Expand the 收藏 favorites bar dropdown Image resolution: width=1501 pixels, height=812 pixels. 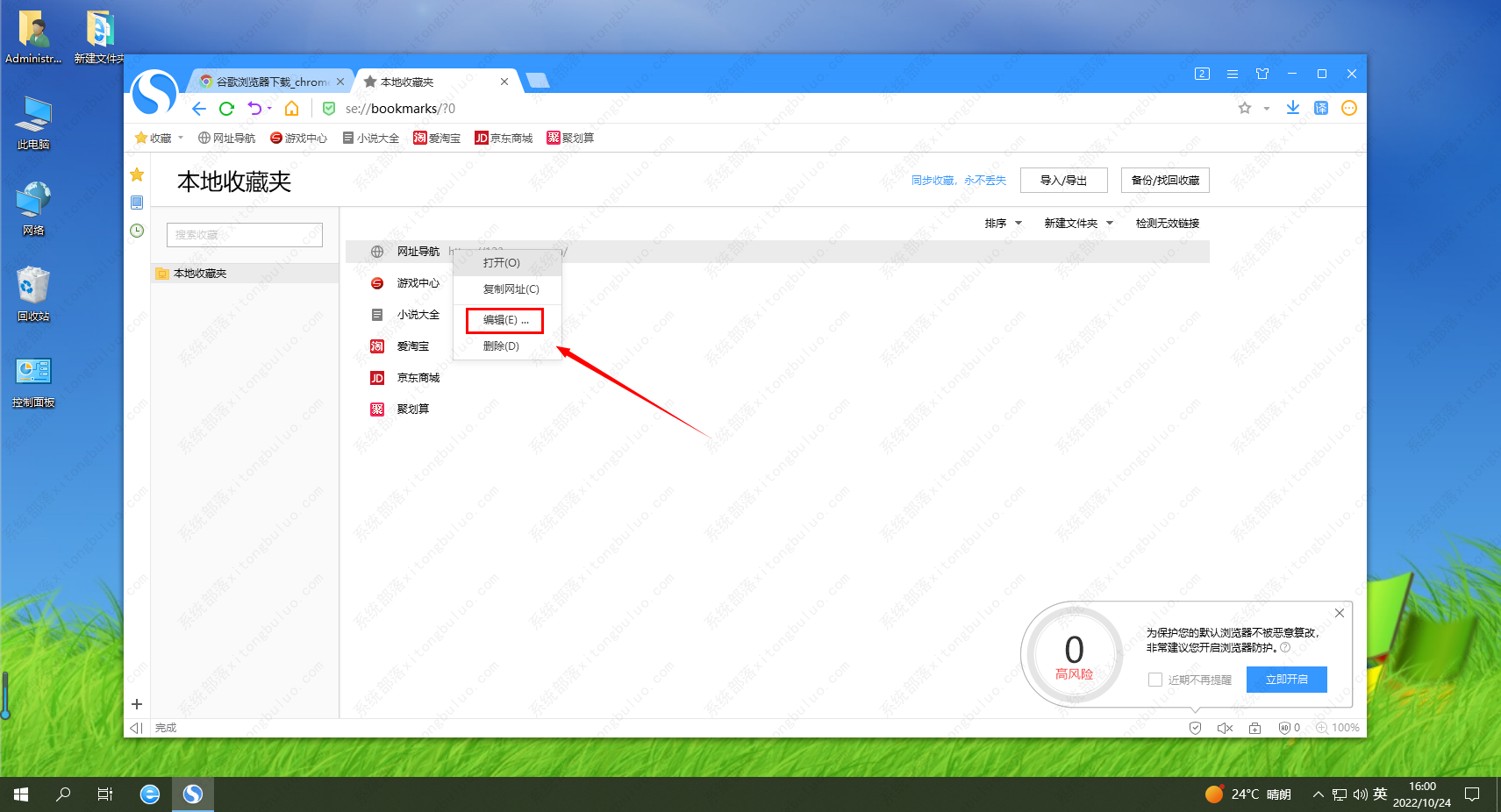pyautogui.click(x=181, y=138)
